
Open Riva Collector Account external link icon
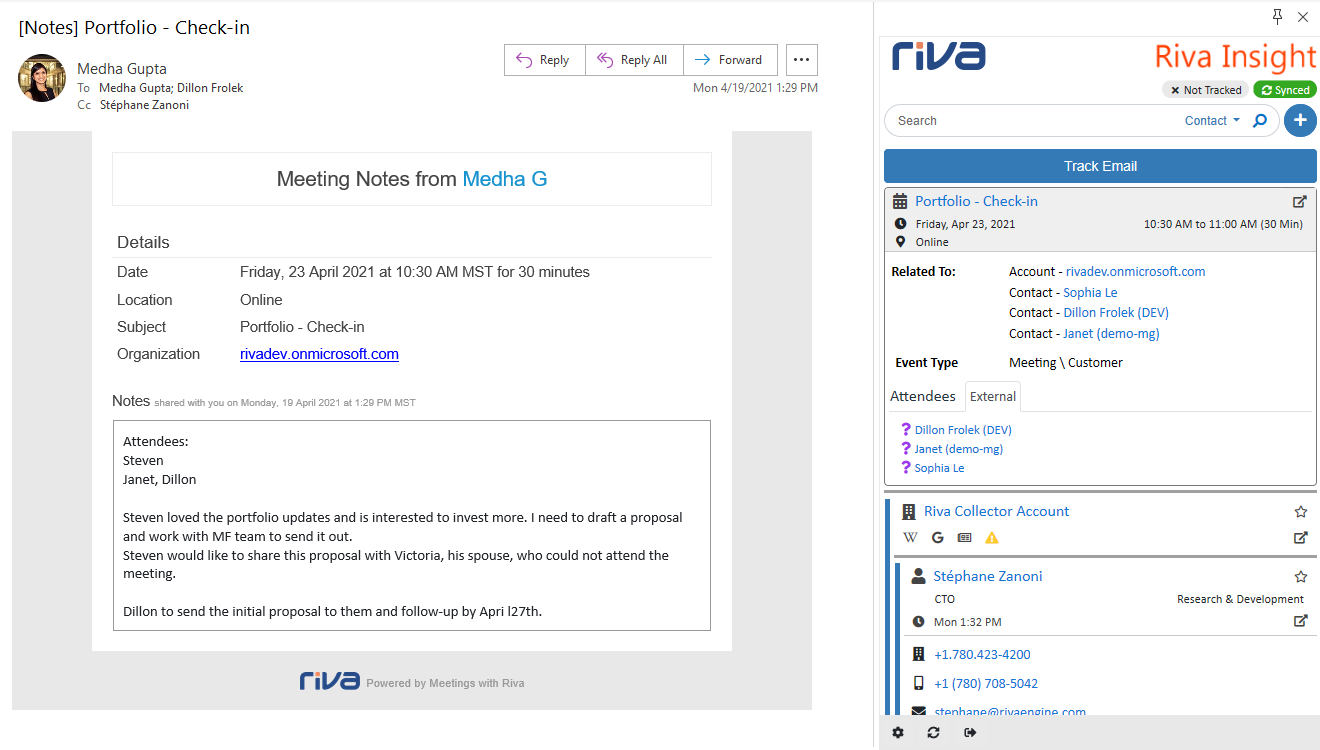1301,538
